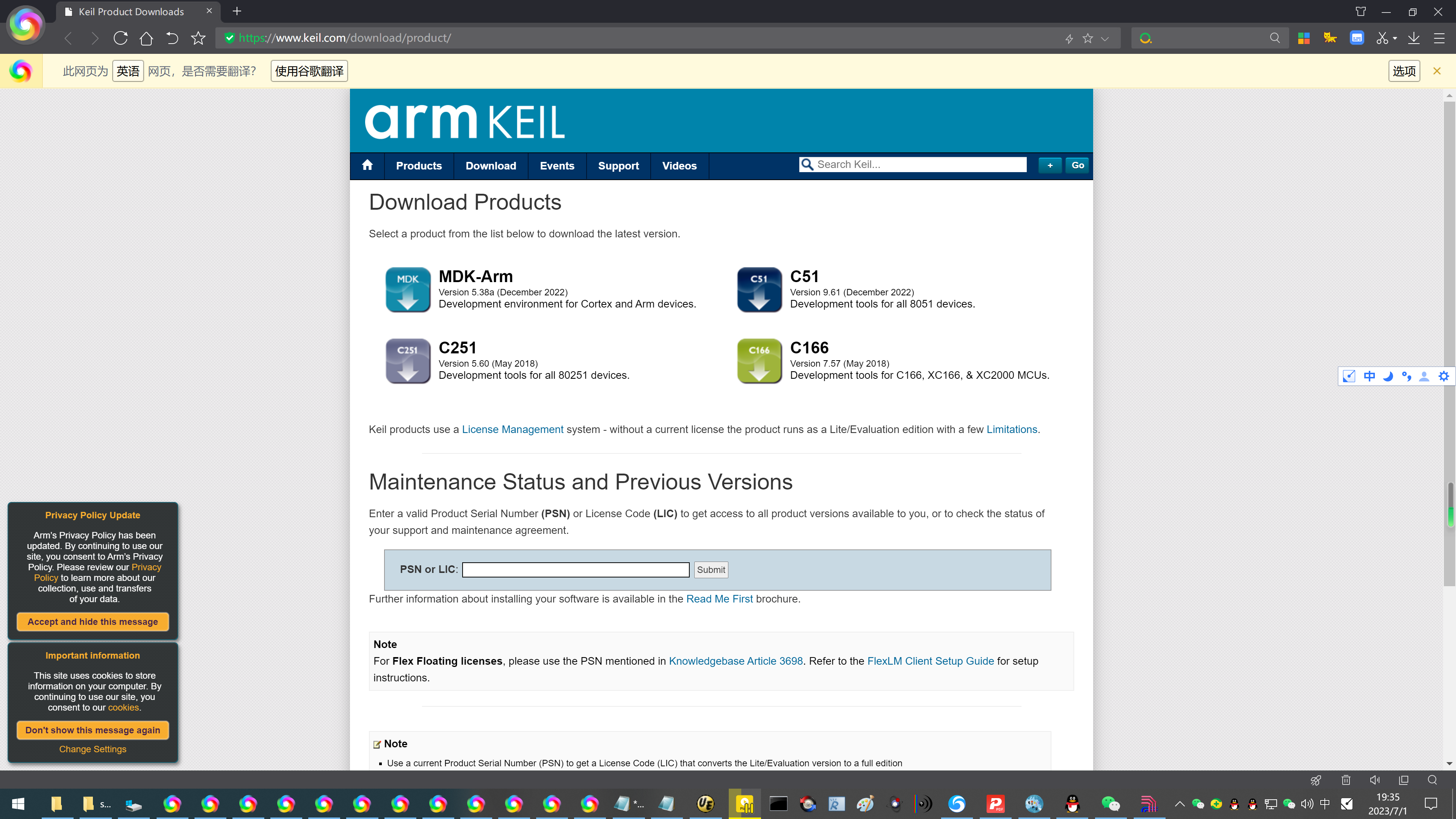This screenshot has height=819, width=1456.
Task: Open the Products menu
Action: click(x=419, y=166)
